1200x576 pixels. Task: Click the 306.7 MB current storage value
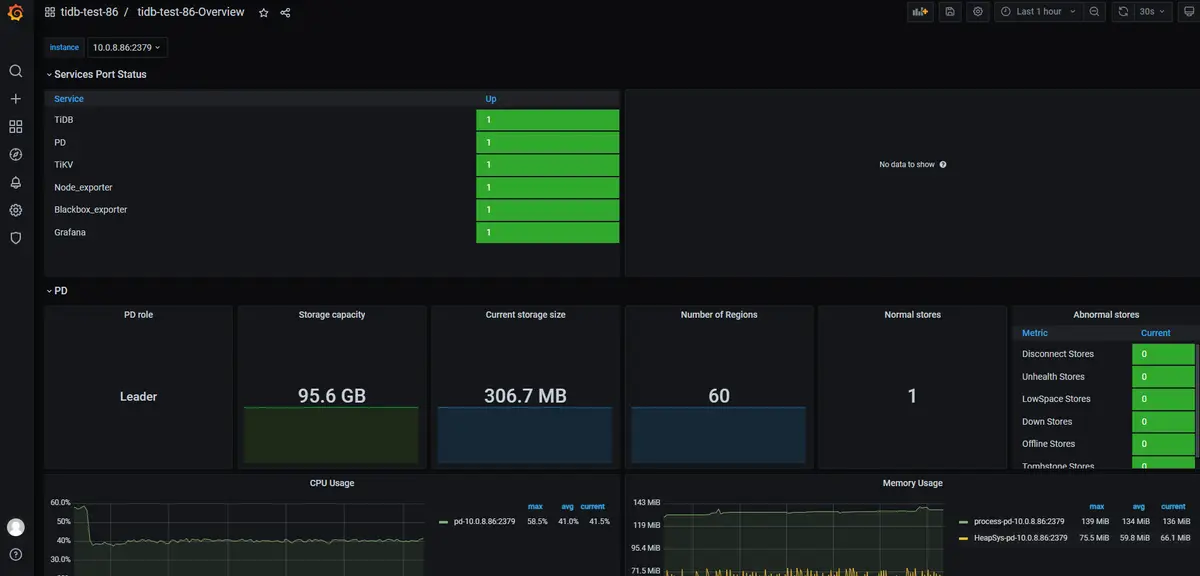(525, 396)
